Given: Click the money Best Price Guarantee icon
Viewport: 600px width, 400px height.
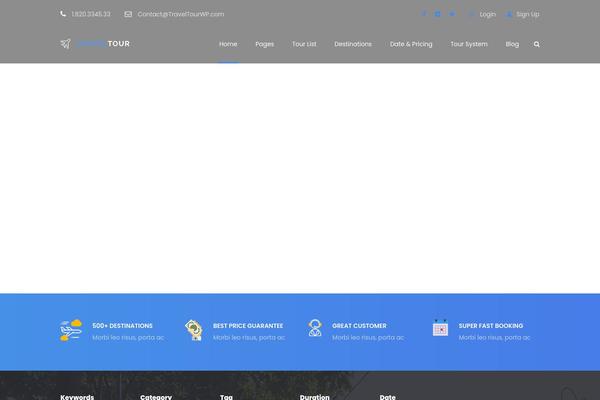Looking at the screenshot, I should [194, 330].
